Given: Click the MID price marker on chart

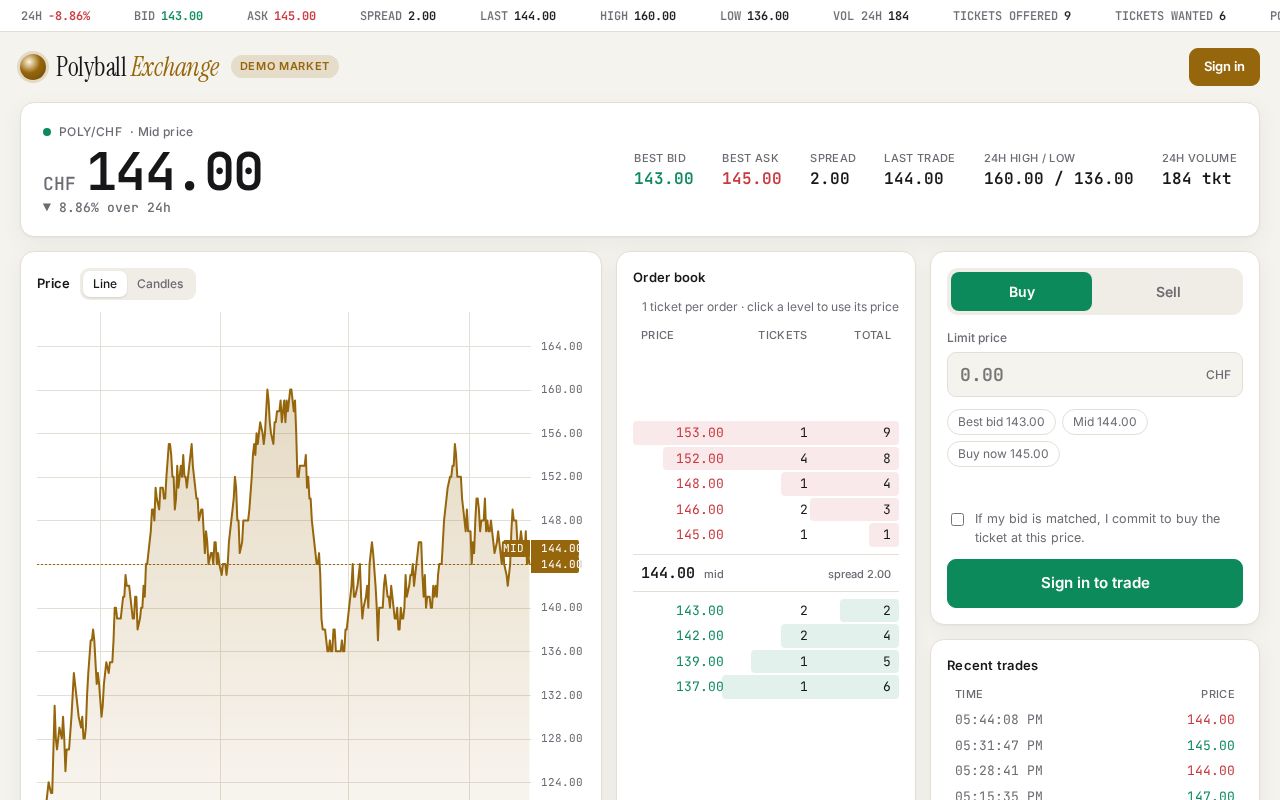Looking at the screenshot, I should click(x=514, y=548).
